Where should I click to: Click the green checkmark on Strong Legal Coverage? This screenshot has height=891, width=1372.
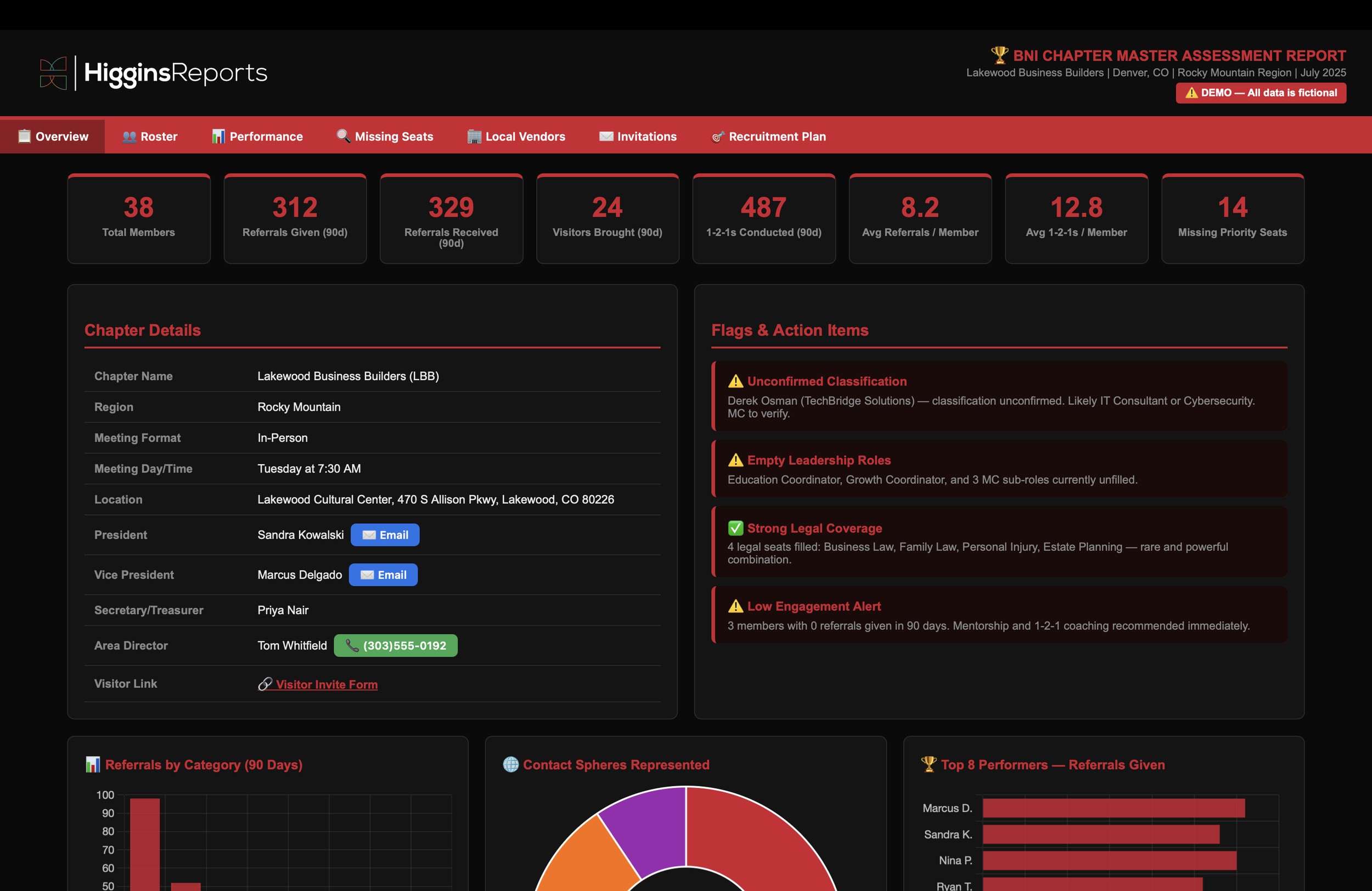tap(735, 528)
